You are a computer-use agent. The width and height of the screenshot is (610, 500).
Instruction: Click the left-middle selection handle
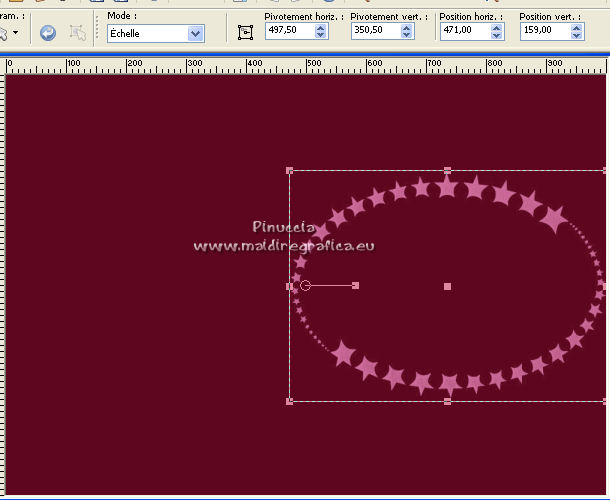click(x=289, y=286)
